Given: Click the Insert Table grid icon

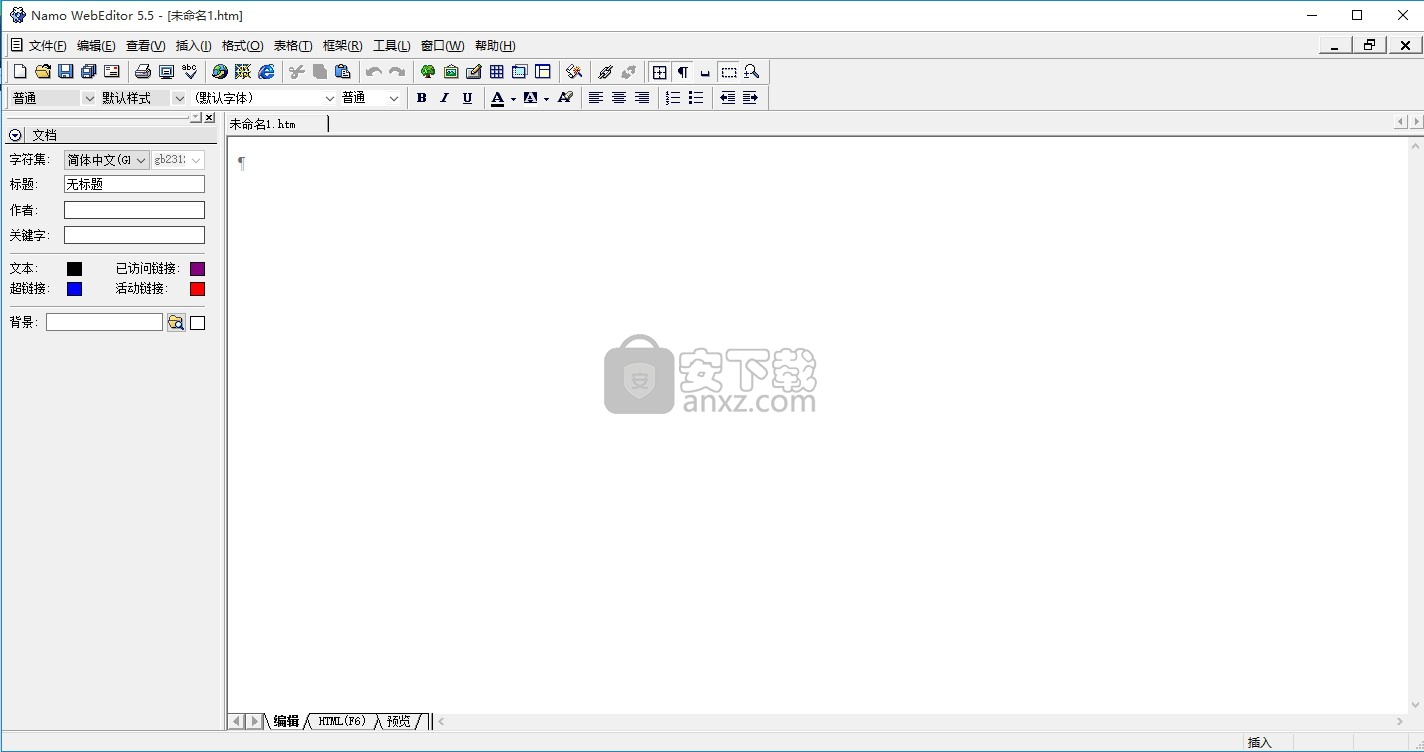Looking at the screenshot, I should 496,71.
